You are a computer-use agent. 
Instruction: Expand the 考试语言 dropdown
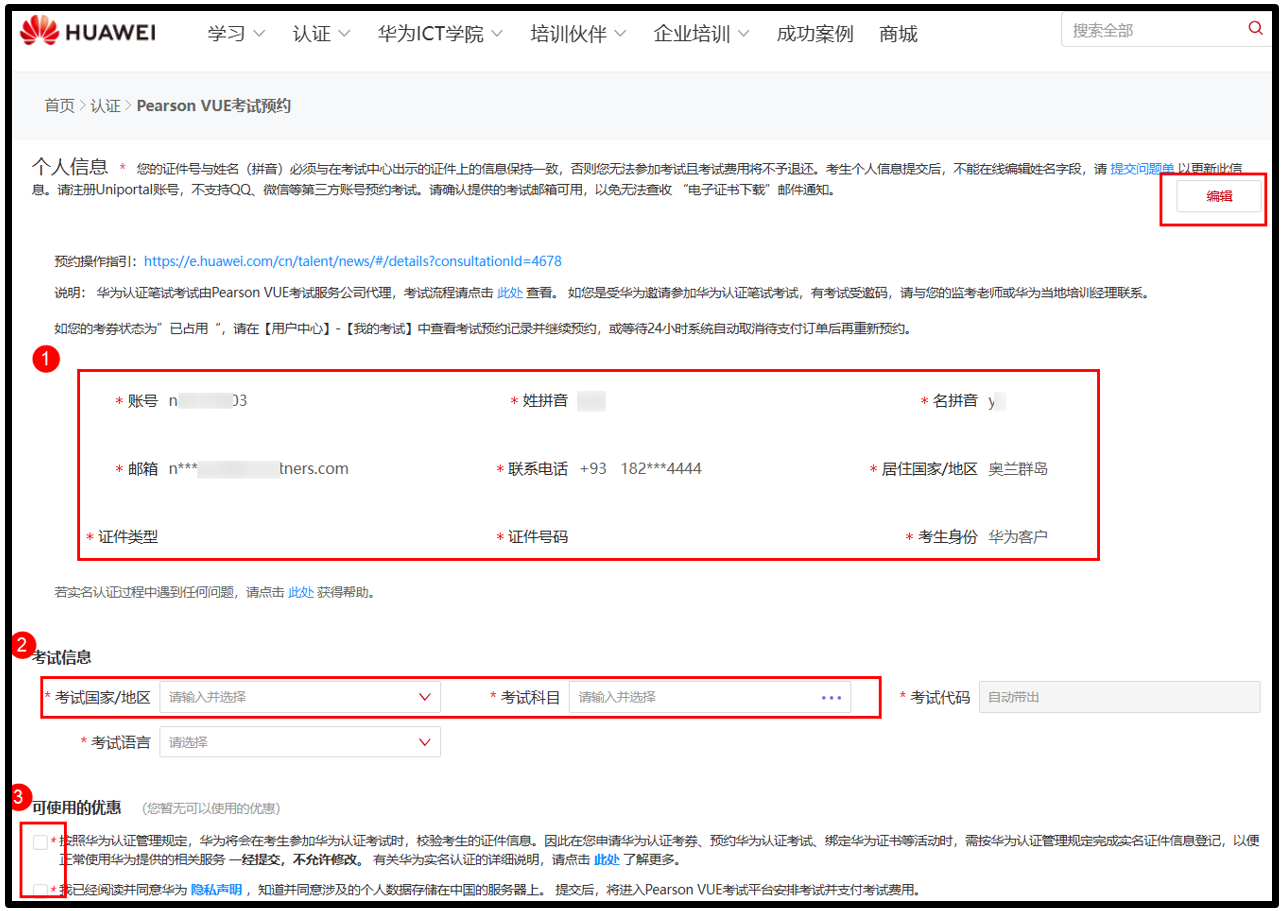pyautogui.click(x=300, y=743)
